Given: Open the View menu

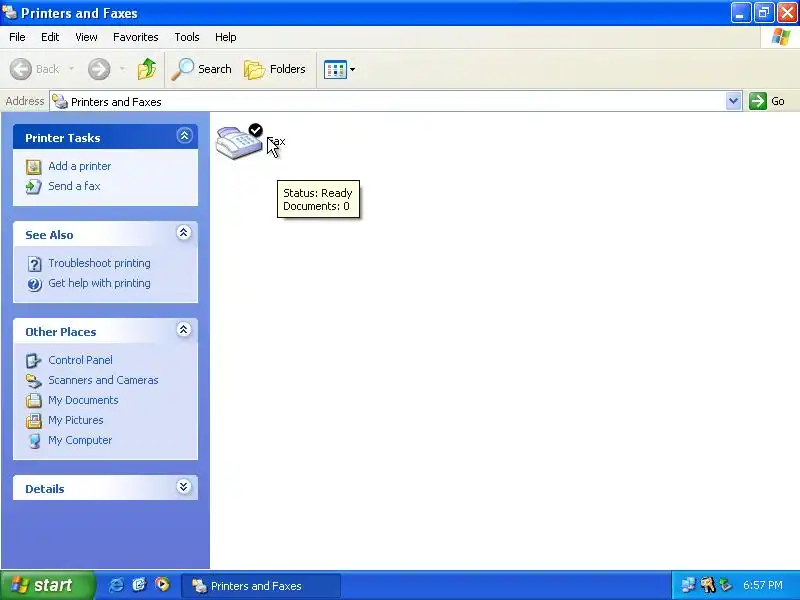Looking at the screenshot, I should click(86, 37).
